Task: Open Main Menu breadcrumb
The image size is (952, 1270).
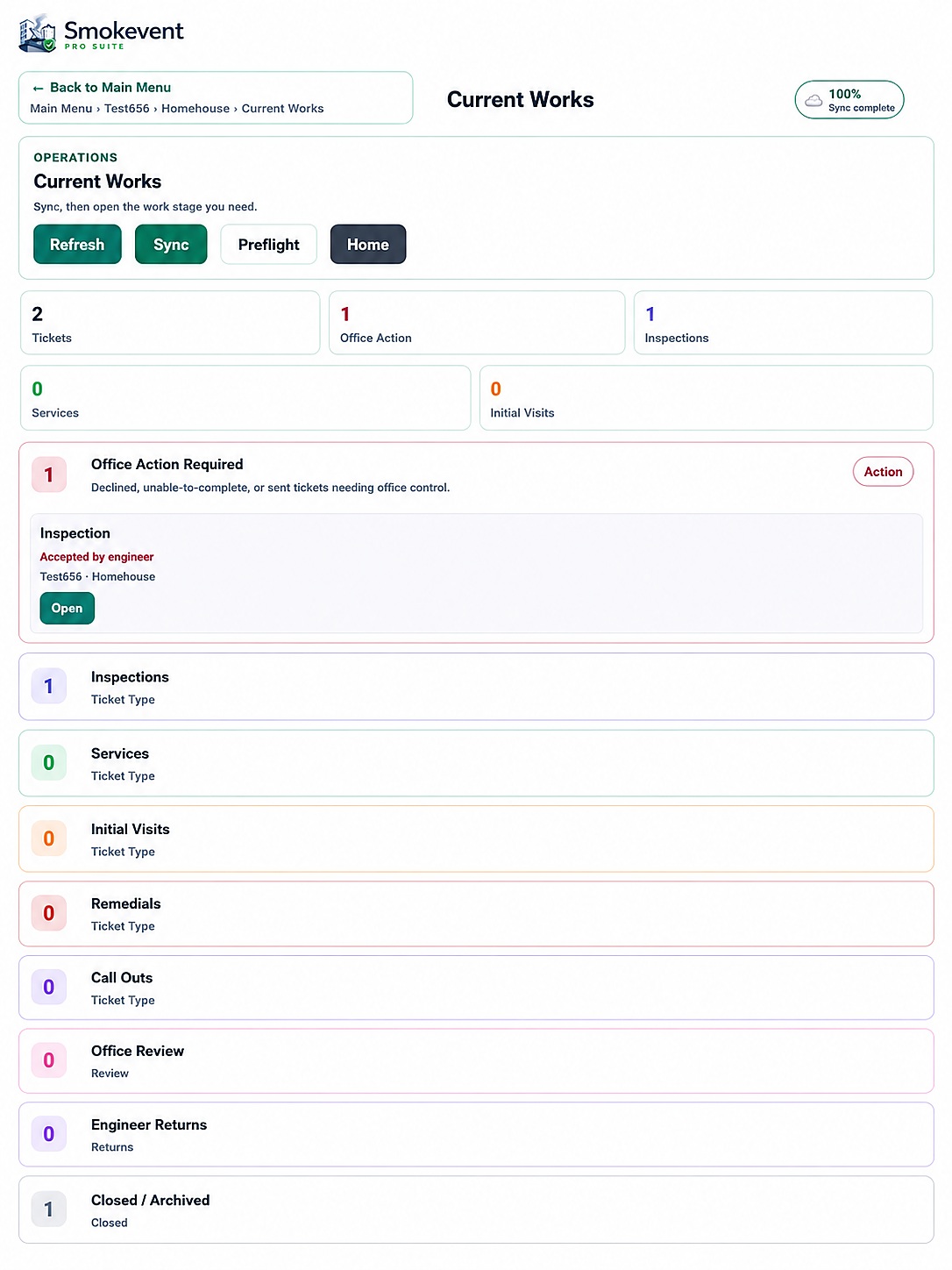Action: 60,109
